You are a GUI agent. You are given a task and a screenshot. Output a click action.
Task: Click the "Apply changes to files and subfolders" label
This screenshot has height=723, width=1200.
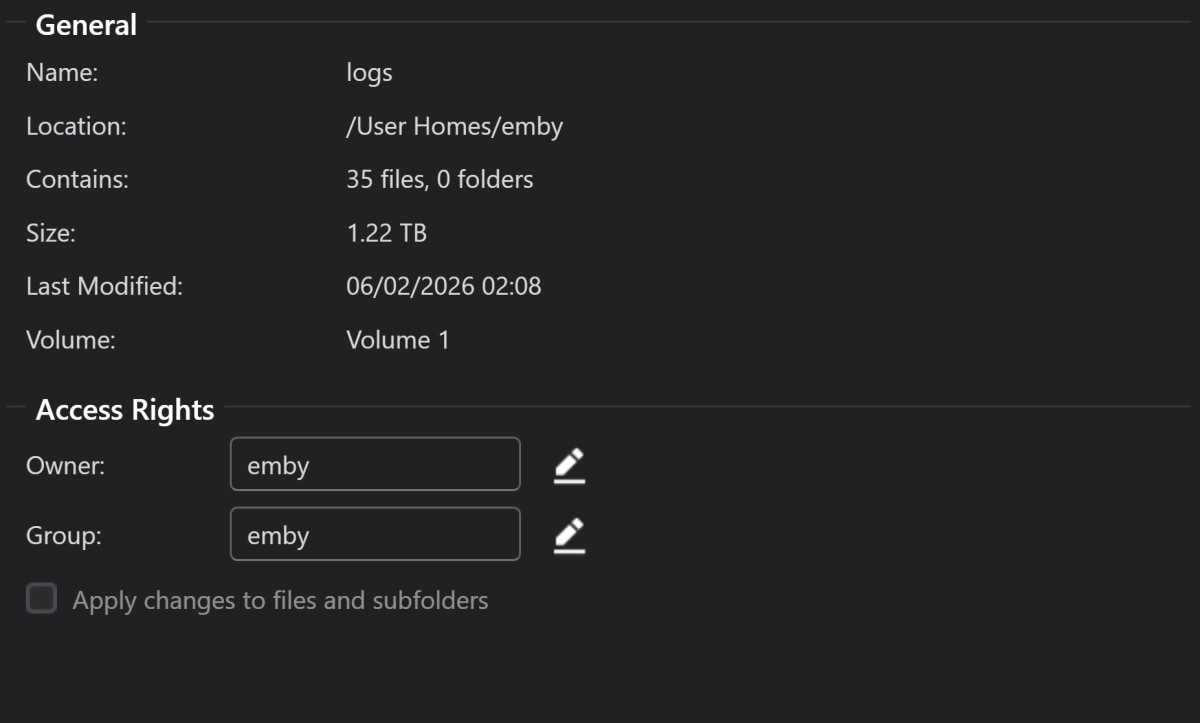point(280,601)
